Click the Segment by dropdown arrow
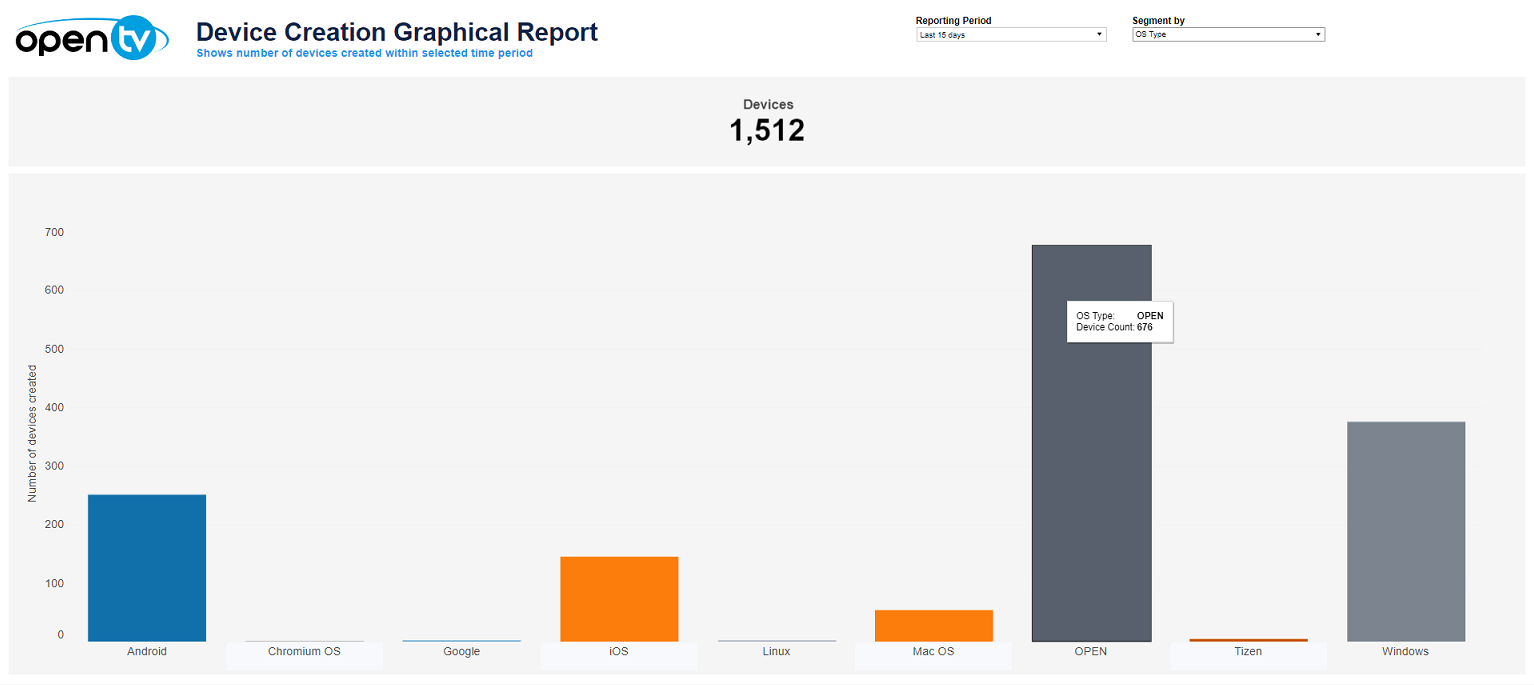The image size is (1534, 685). click(1318, 35)
